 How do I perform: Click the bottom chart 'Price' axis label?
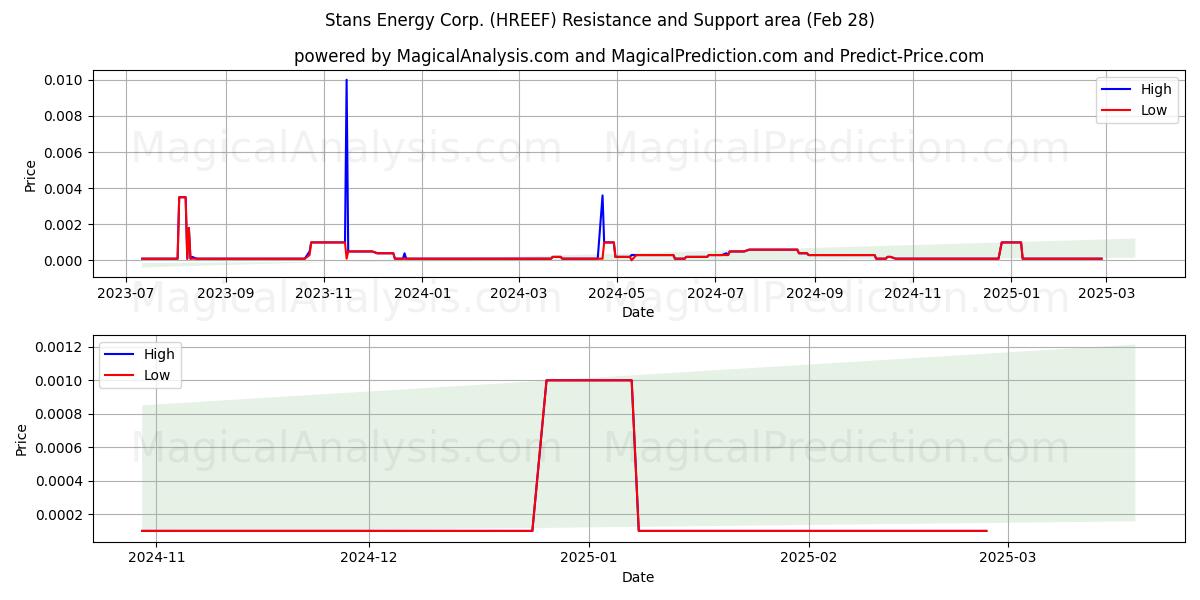pos(23,440)
